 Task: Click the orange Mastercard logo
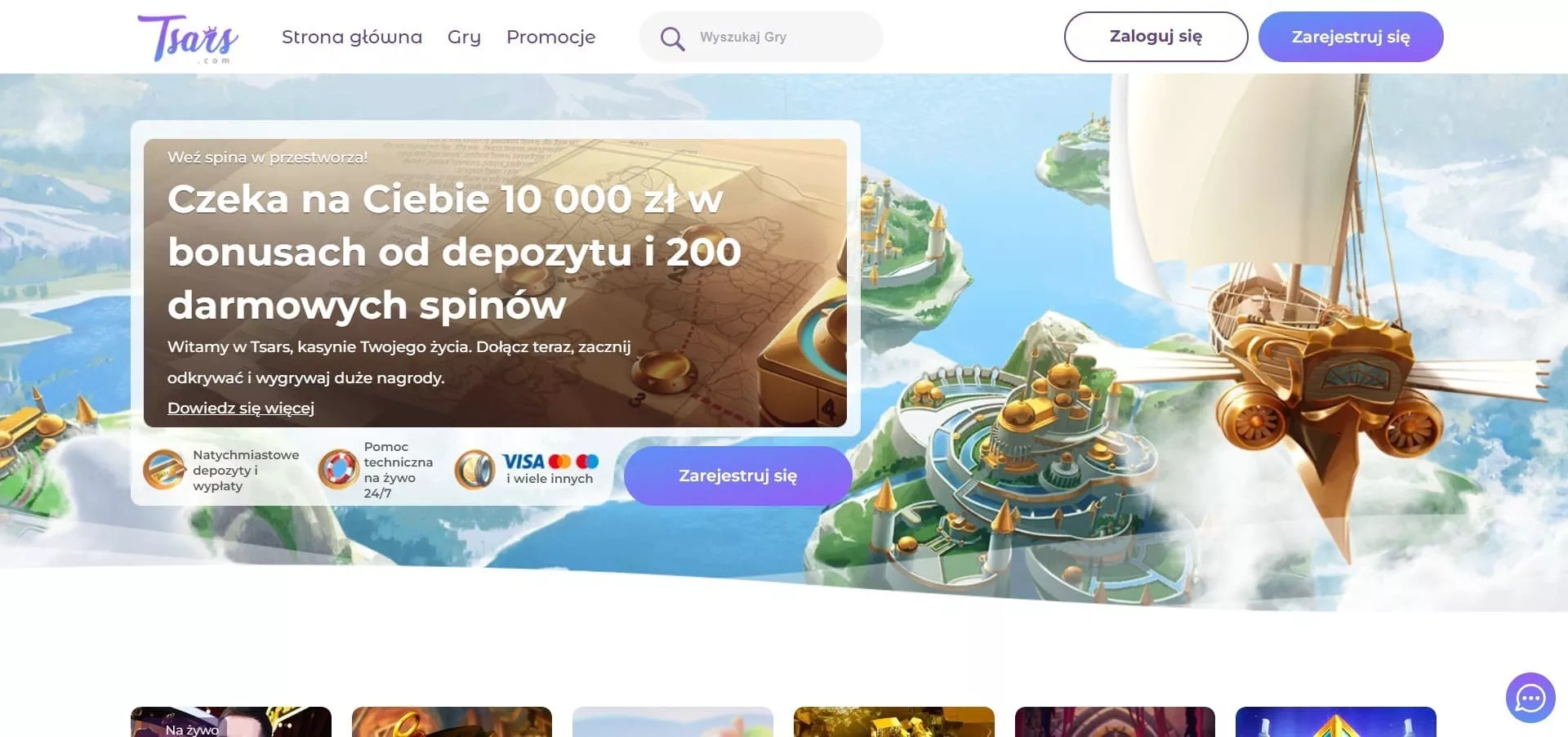[x=560, y=462]
